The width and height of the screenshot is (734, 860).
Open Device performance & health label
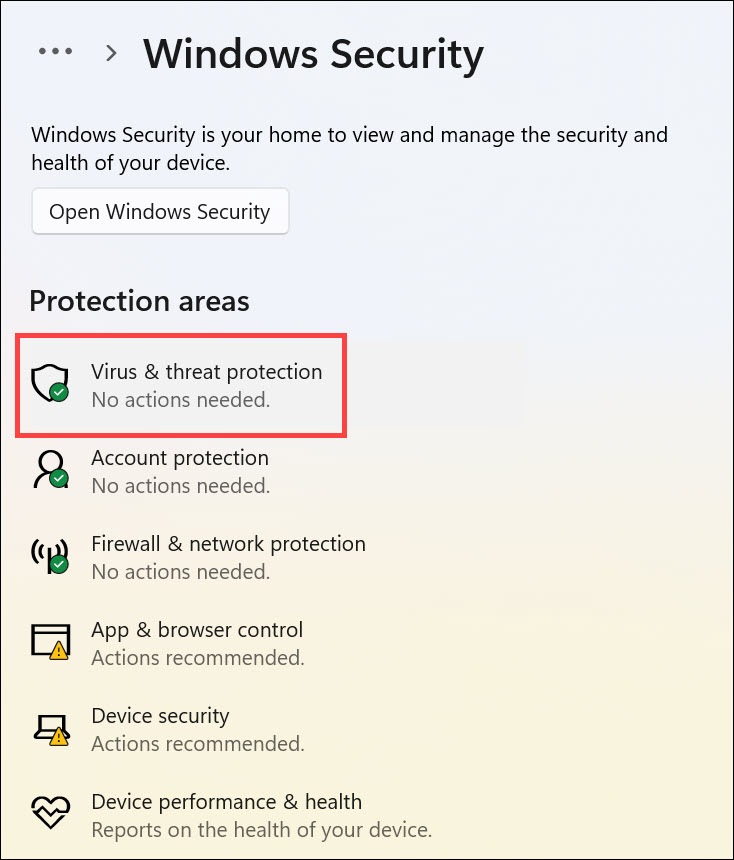tap(226, 802)
